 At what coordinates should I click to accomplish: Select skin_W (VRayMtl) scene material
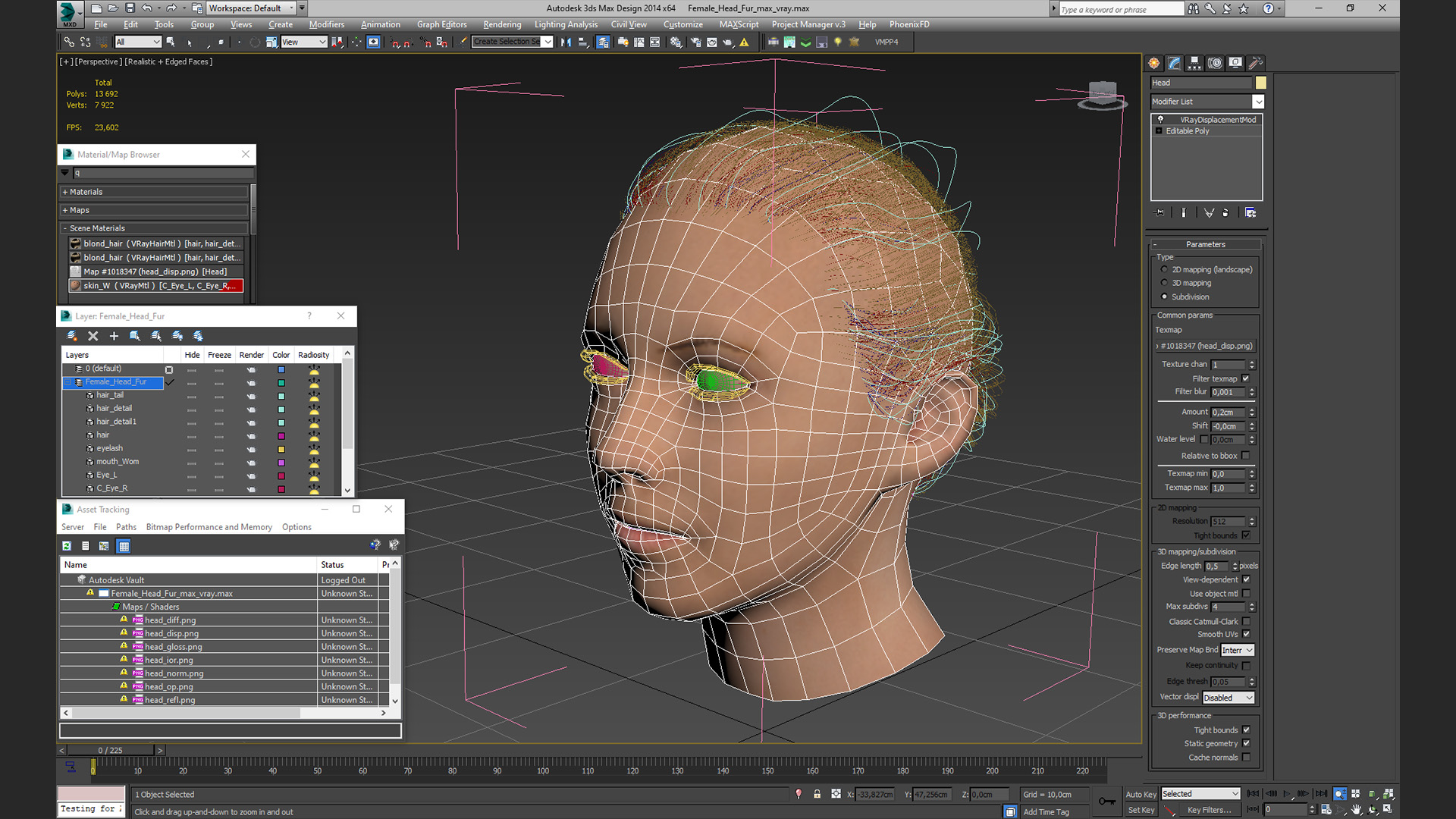(155, 286)
